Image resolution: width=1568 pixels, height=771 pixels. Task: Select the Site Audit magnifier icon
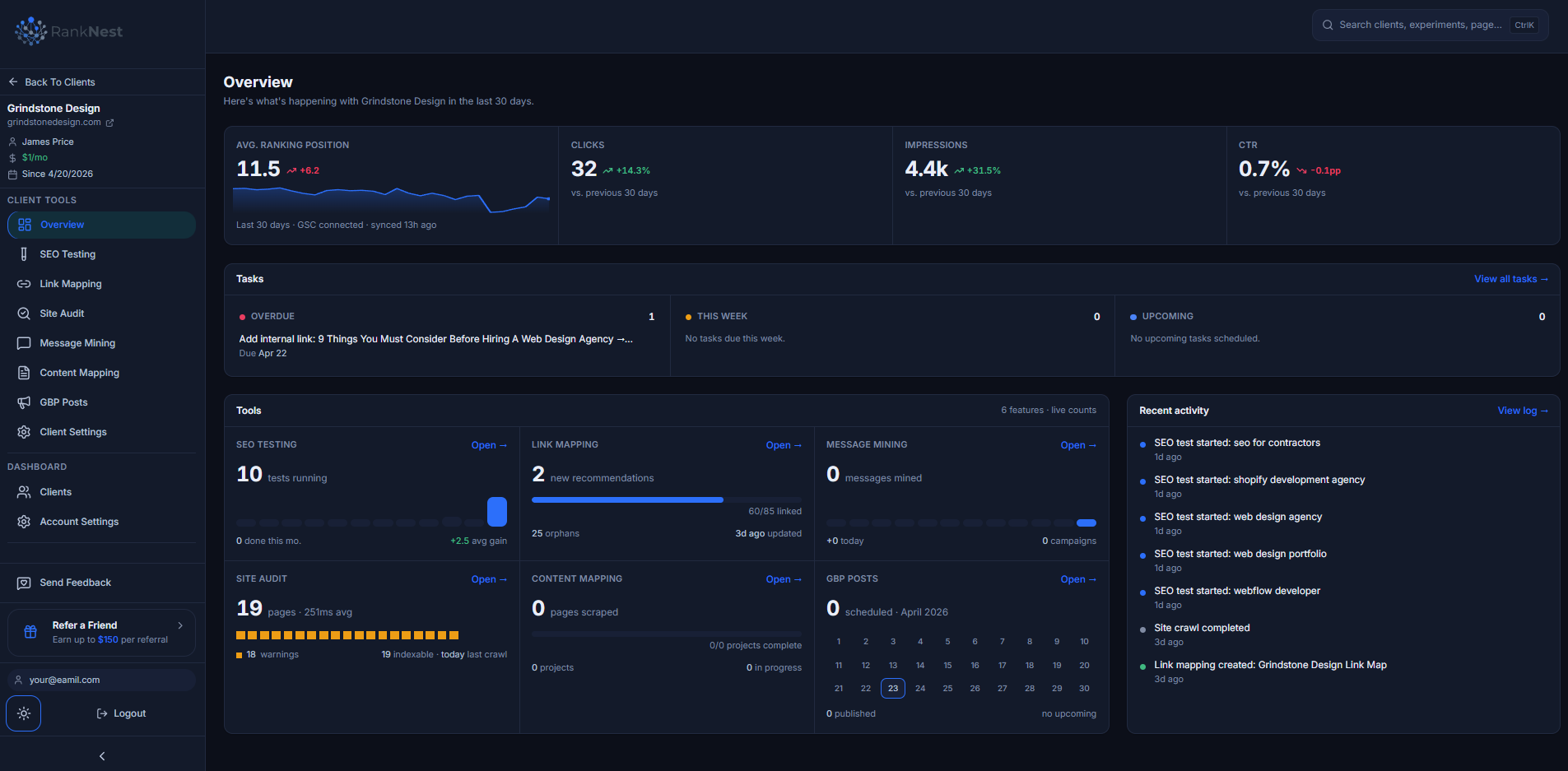click(24, 314)
